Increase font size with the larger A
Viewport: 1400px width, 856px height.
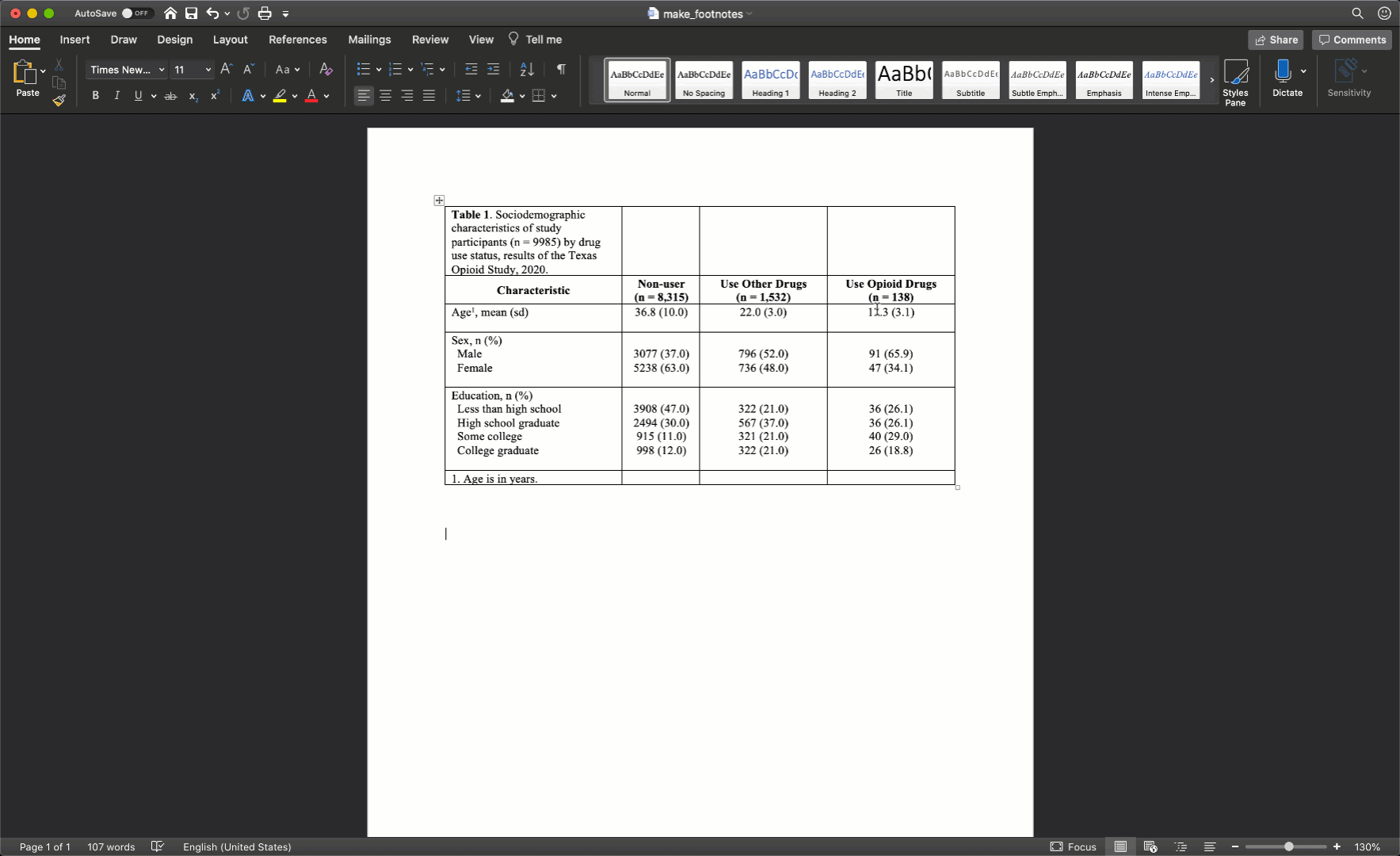(227, 69)
